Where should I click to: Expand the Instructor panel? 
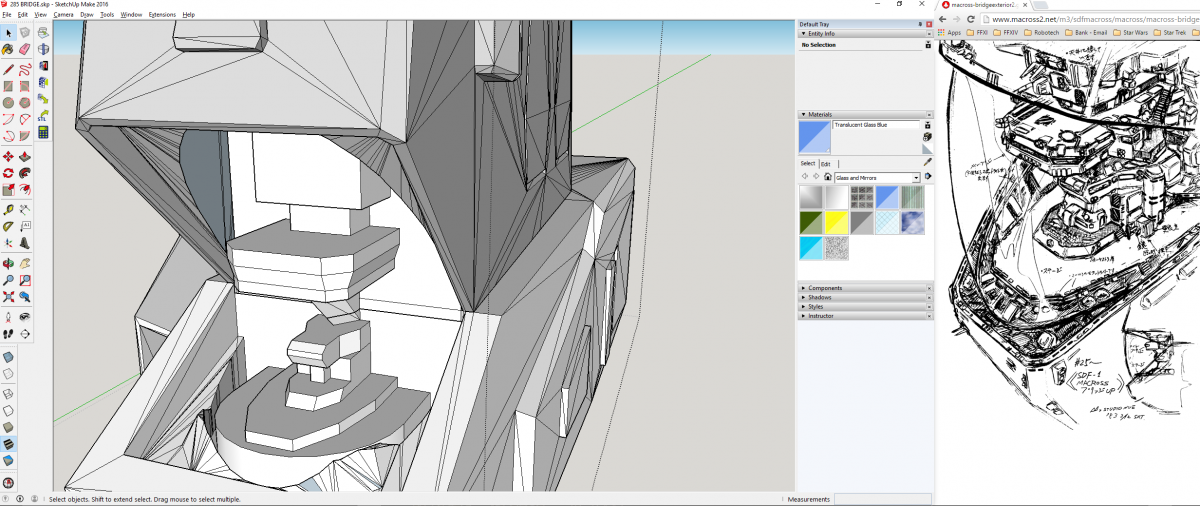[x=865, y=315]
